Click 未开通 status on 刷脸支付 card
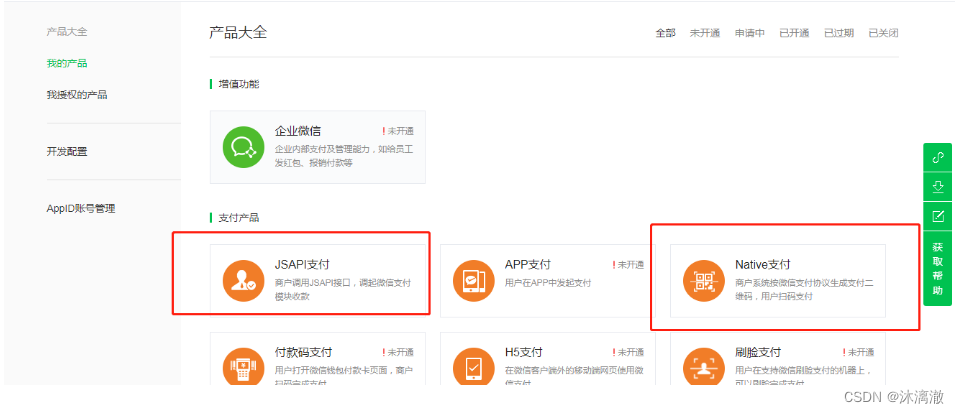The image size is (959, 414). 857,353
